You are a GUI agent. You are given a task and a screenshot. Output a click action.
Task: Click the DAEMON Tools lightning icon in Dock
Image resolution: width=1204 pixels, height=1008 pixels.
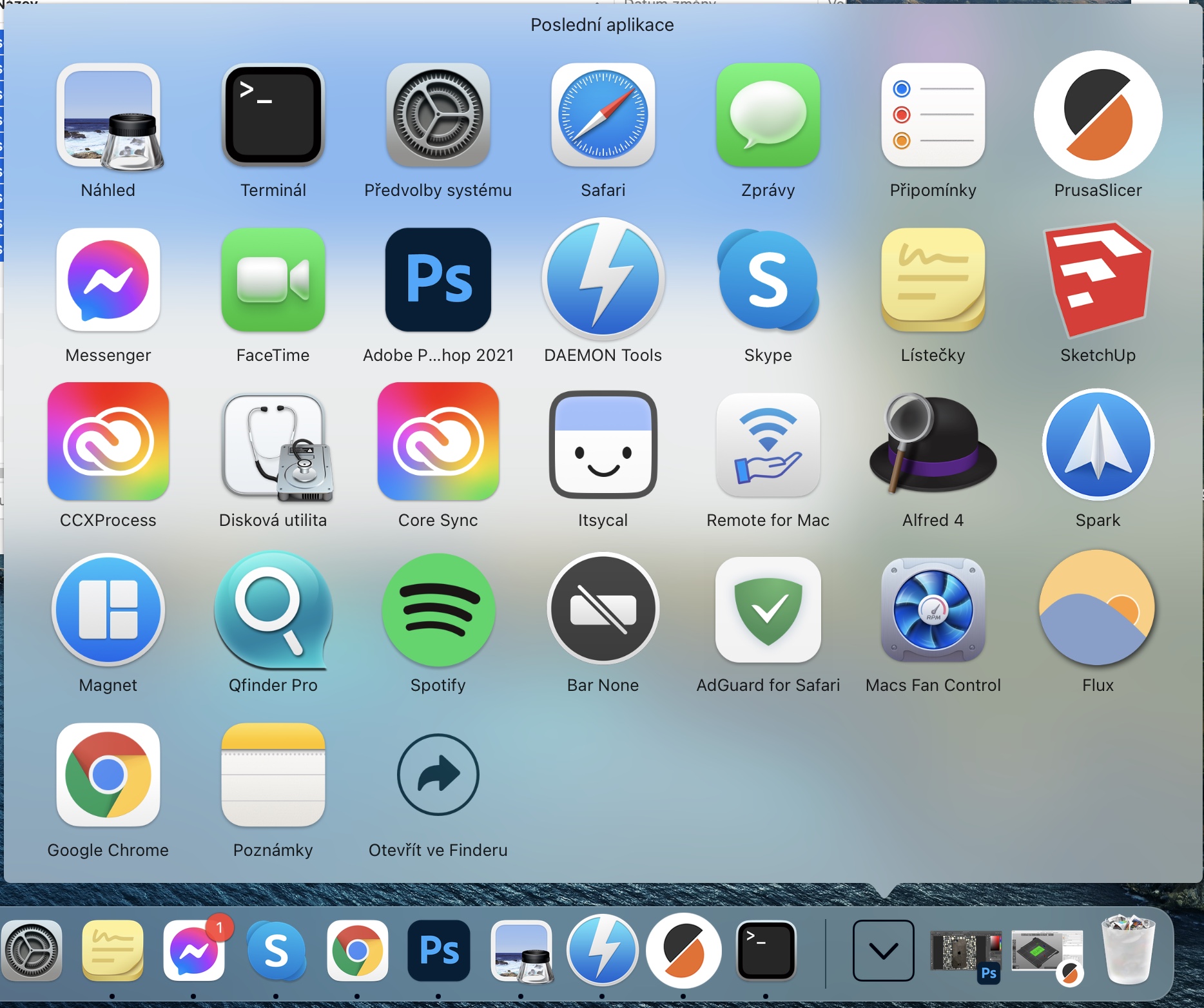(x=602, y=951)
